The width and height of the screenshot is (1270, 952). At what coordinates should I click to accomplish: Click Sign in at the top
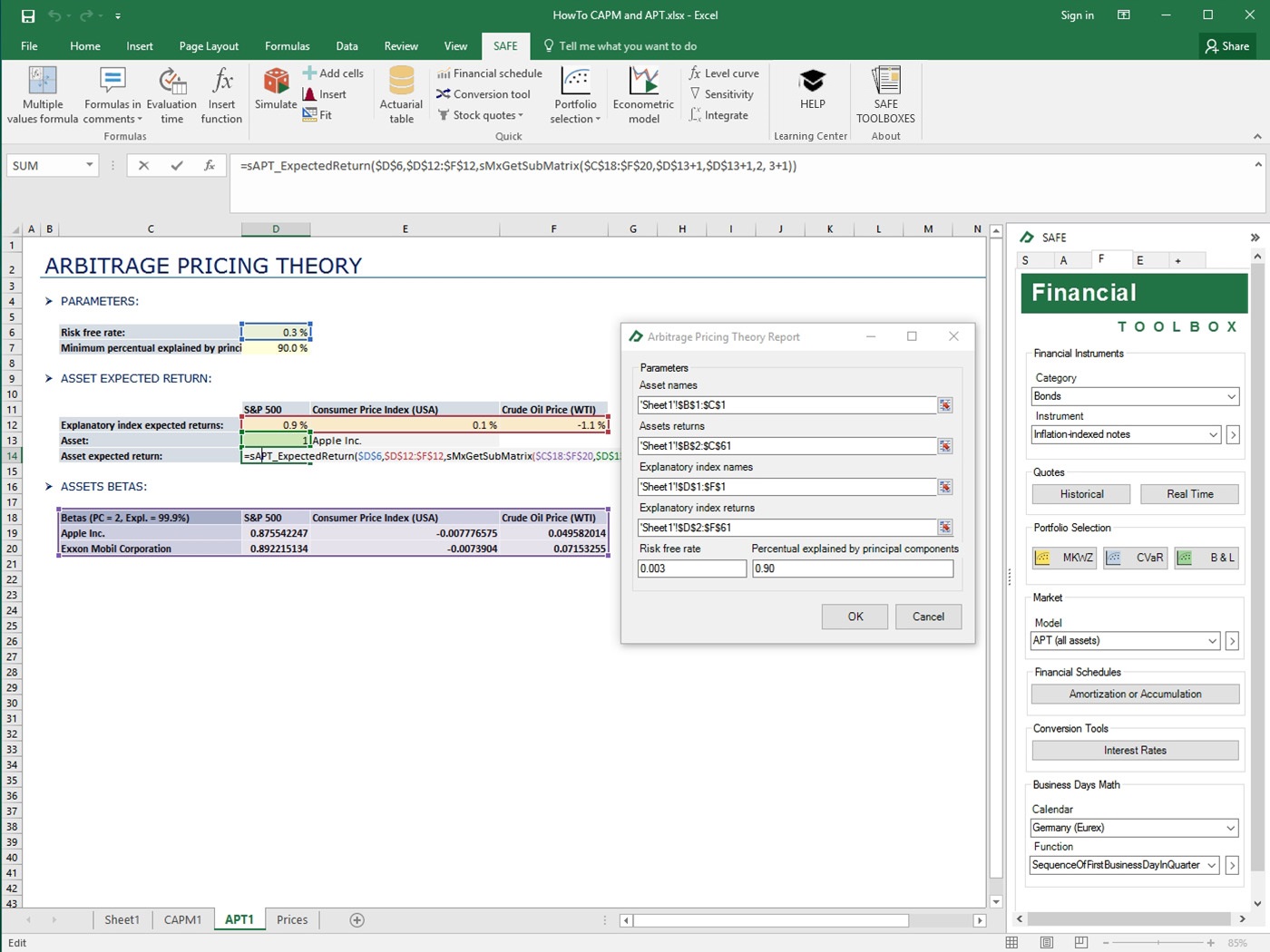pos(1077,15)
